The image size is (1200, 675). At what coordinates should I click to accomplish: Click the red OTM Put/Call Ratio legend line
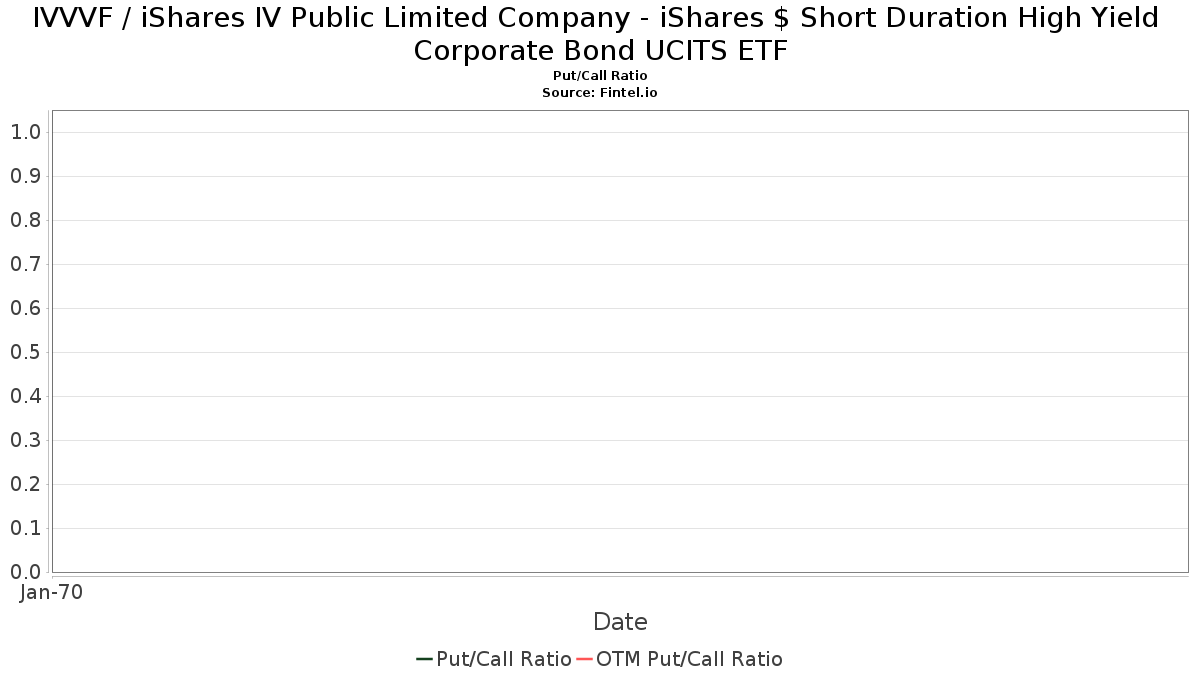[x=584, y=659]
